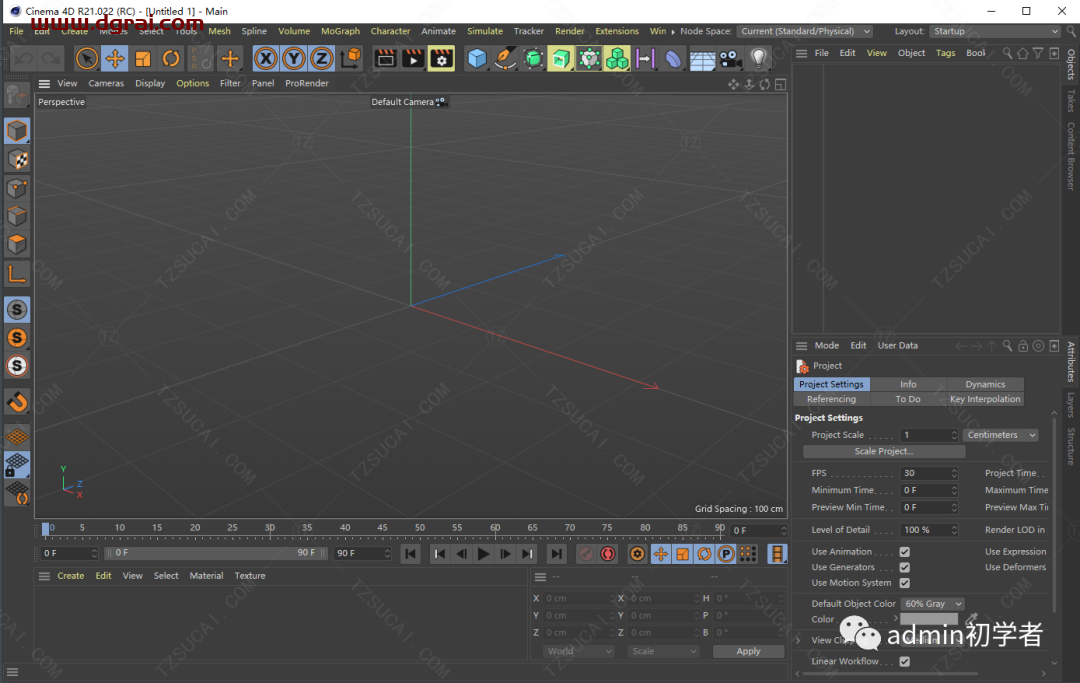This screenshot has width=1080, height=683.
Task: Toggle the Record Active Objects button
Action: 608,554
